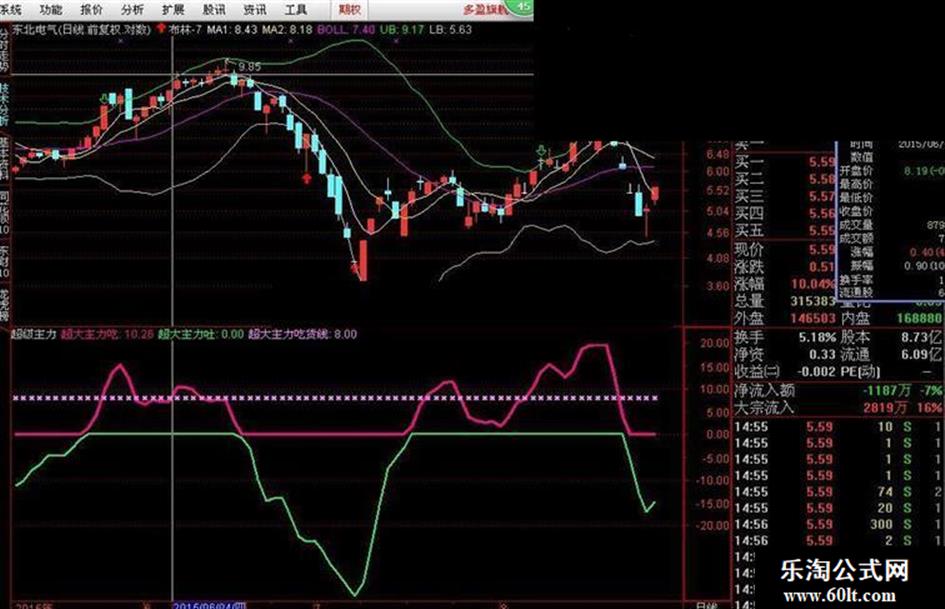Click the PE(动) label
945x609 pixels.
pyautogui.click(x=859, y=371)
